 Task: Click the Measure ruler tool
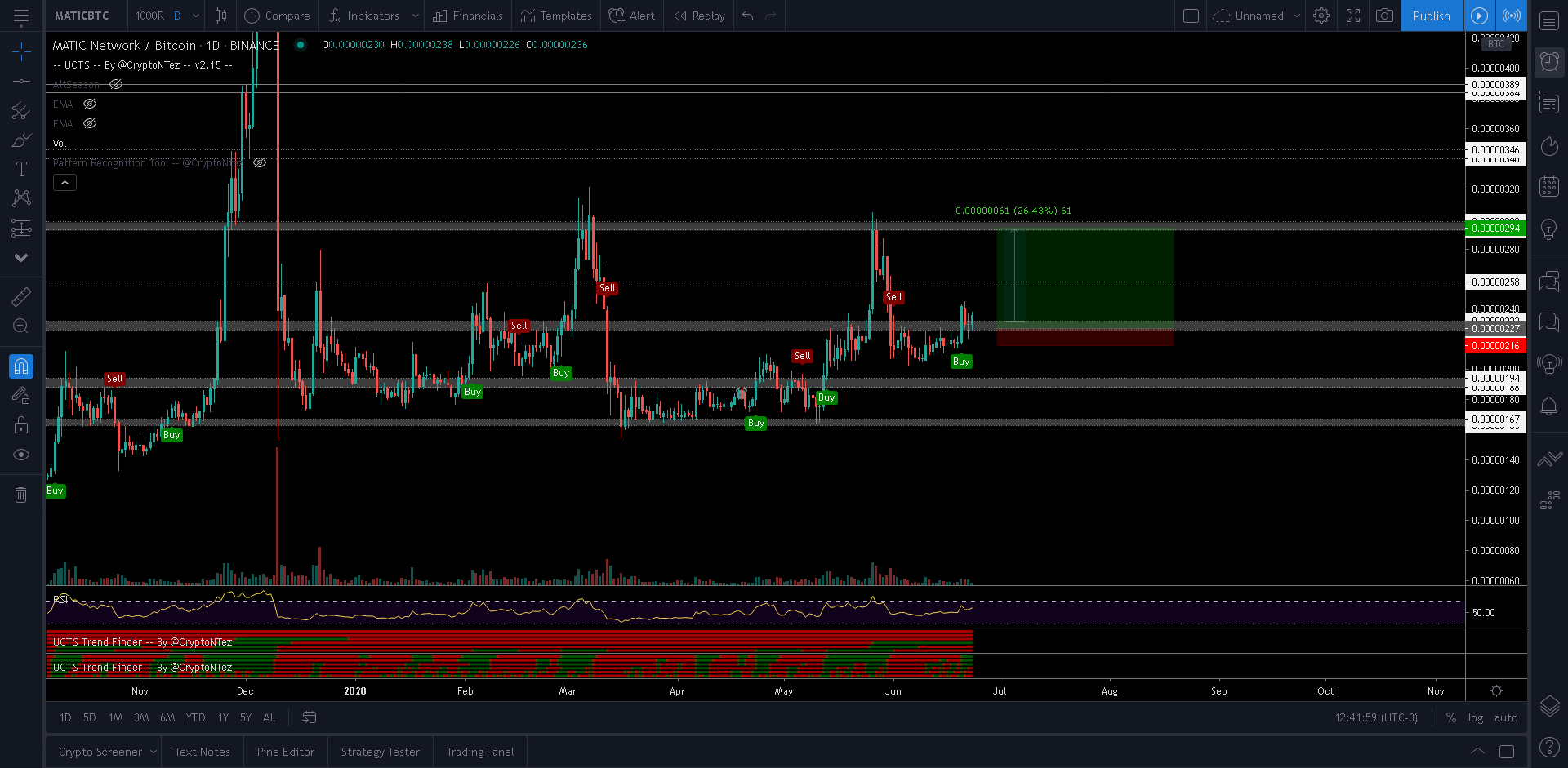pos(21,296)
